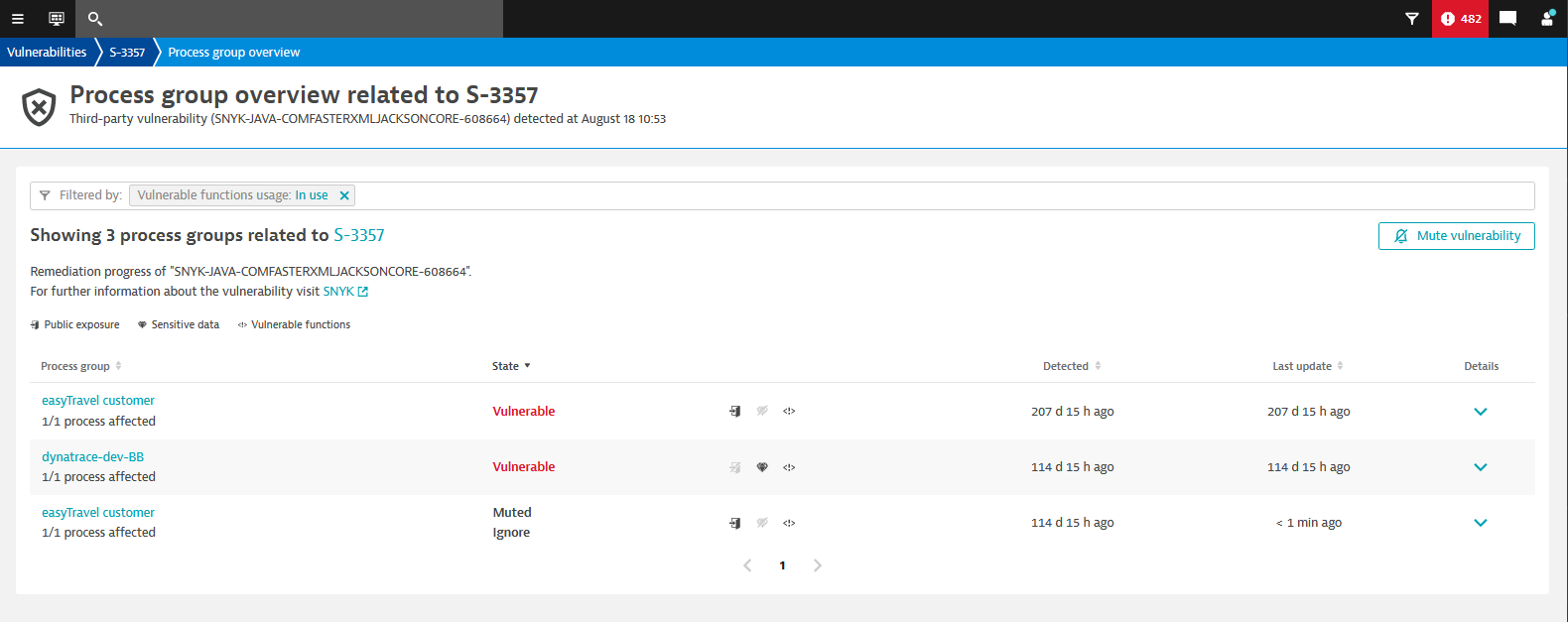Go to previous page arrow
Viewport: 1568px width, 622px height.
coord(747,565)
